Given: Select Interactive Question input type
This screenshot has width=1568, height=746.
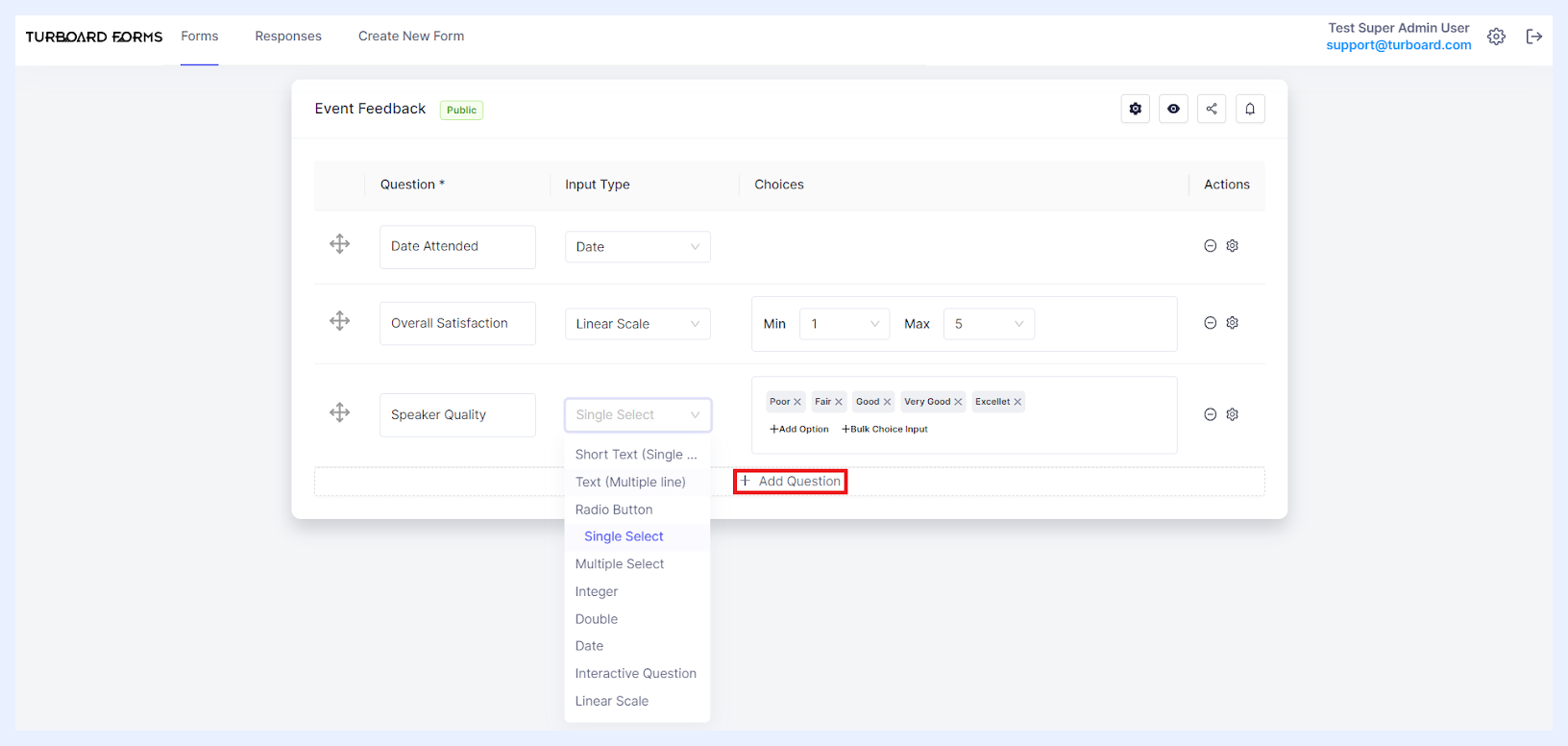Looking at the screenshot, I should 637,674.
